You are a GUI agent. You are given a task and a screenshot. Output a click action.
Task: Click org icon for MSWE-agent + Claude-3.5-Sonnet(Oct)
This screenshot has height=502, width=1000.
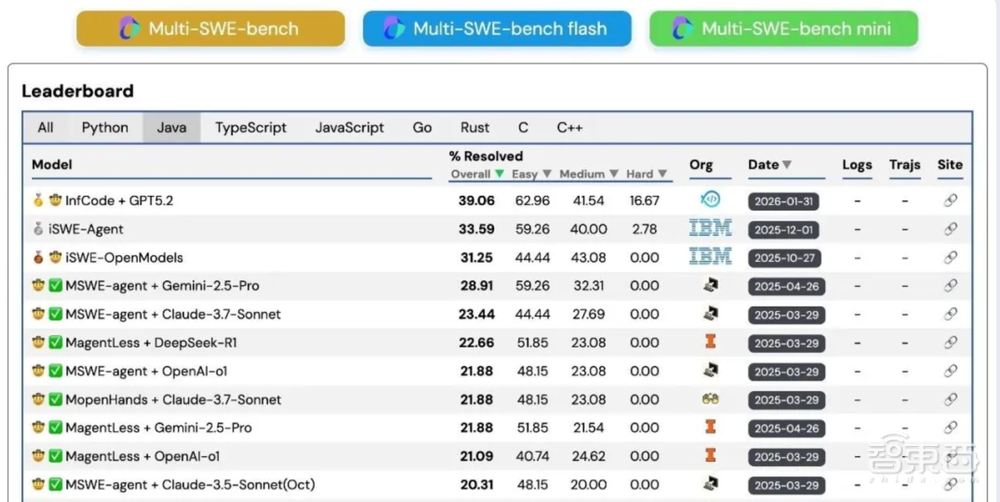[x=710, y=484]
